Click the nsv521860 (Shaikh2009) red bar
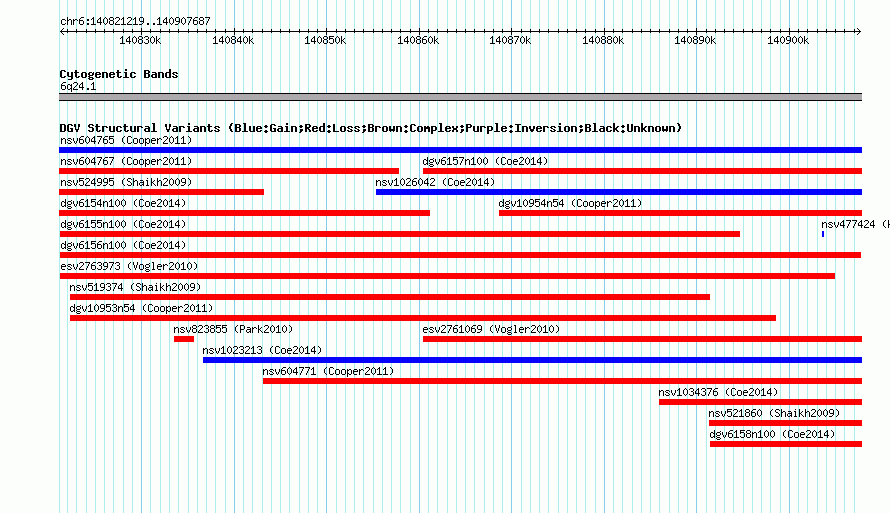The height and width of the screenshot is (513, 890). point(786,423)
